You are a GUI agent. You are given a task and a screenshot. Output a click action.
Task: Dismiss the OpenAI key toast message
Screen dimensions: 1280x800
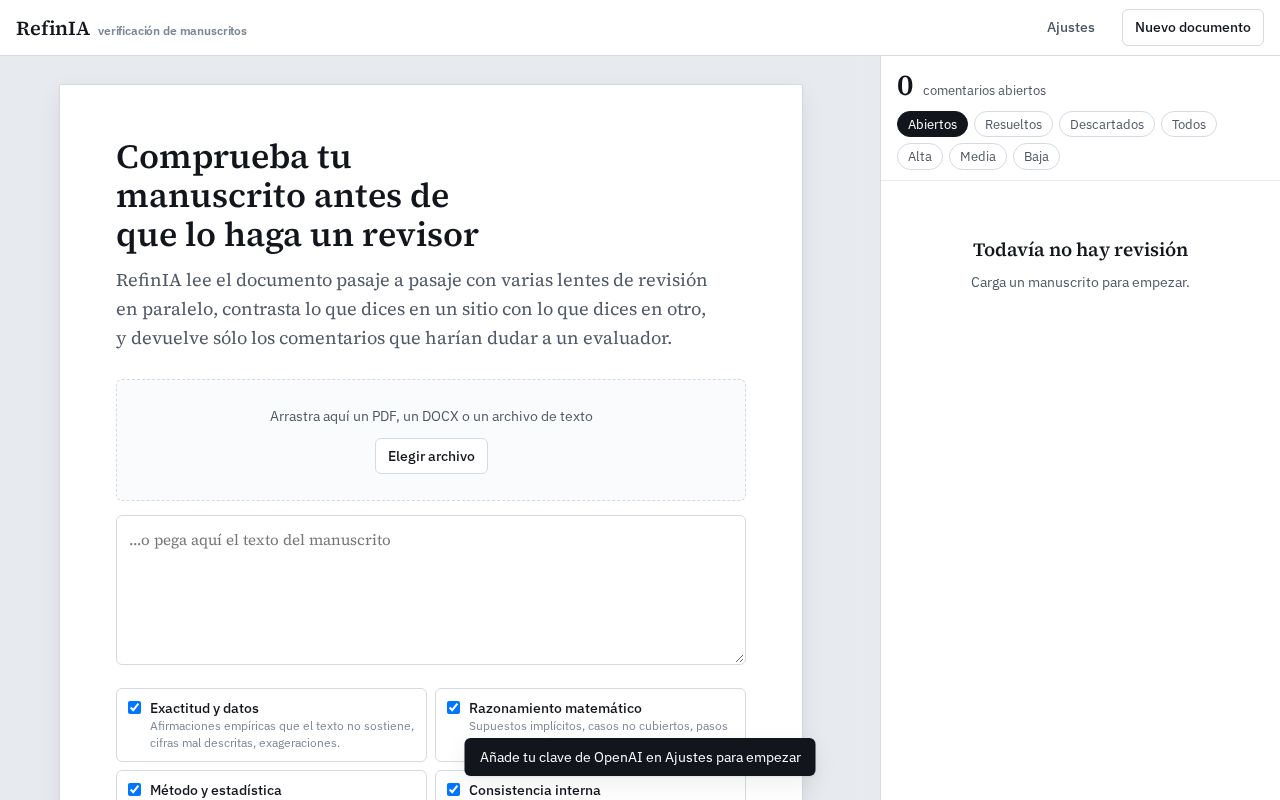click(x=640, y=757)
